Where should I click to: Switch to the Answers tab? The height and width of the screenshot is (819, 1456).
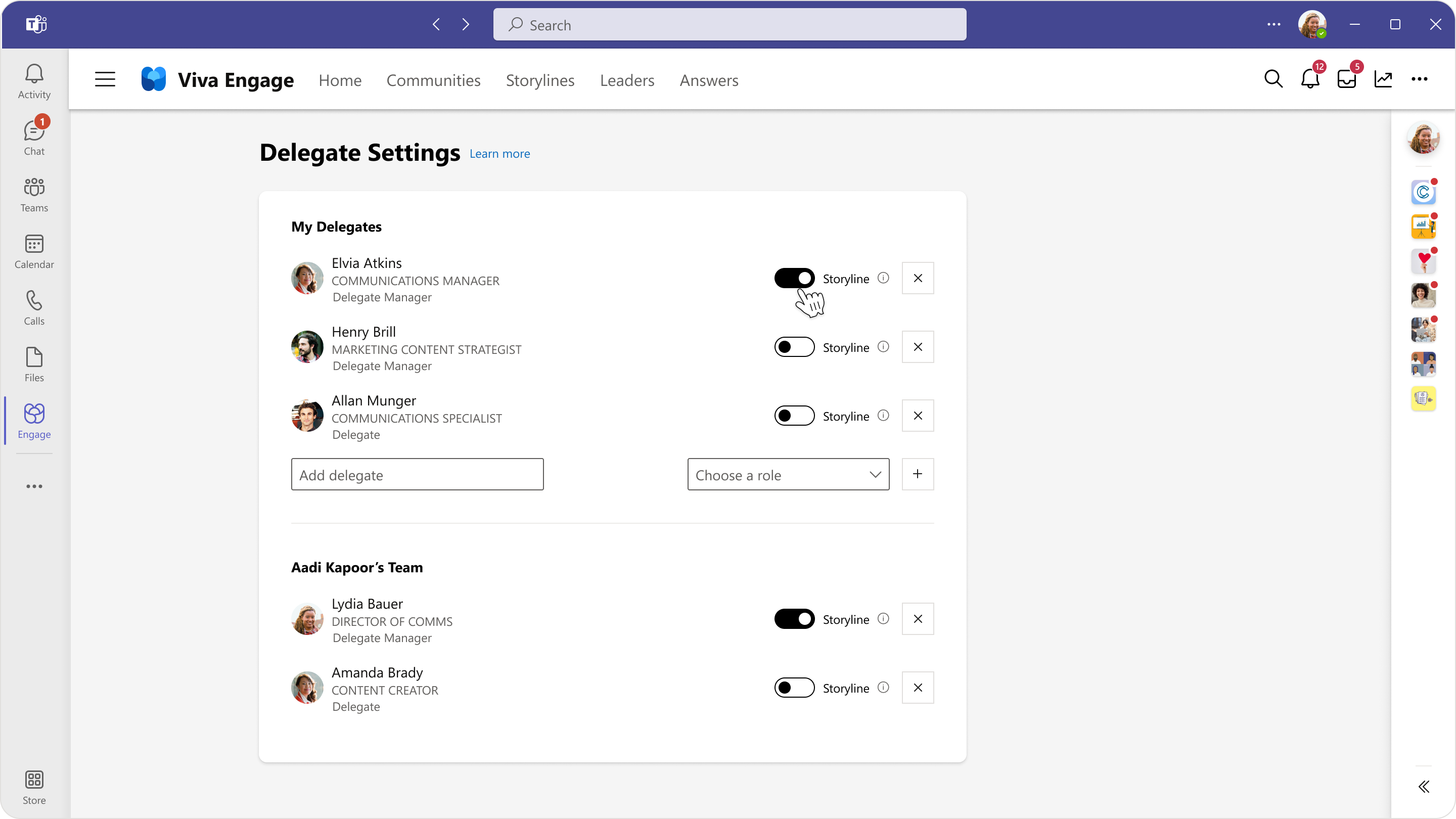click(708, 80)
